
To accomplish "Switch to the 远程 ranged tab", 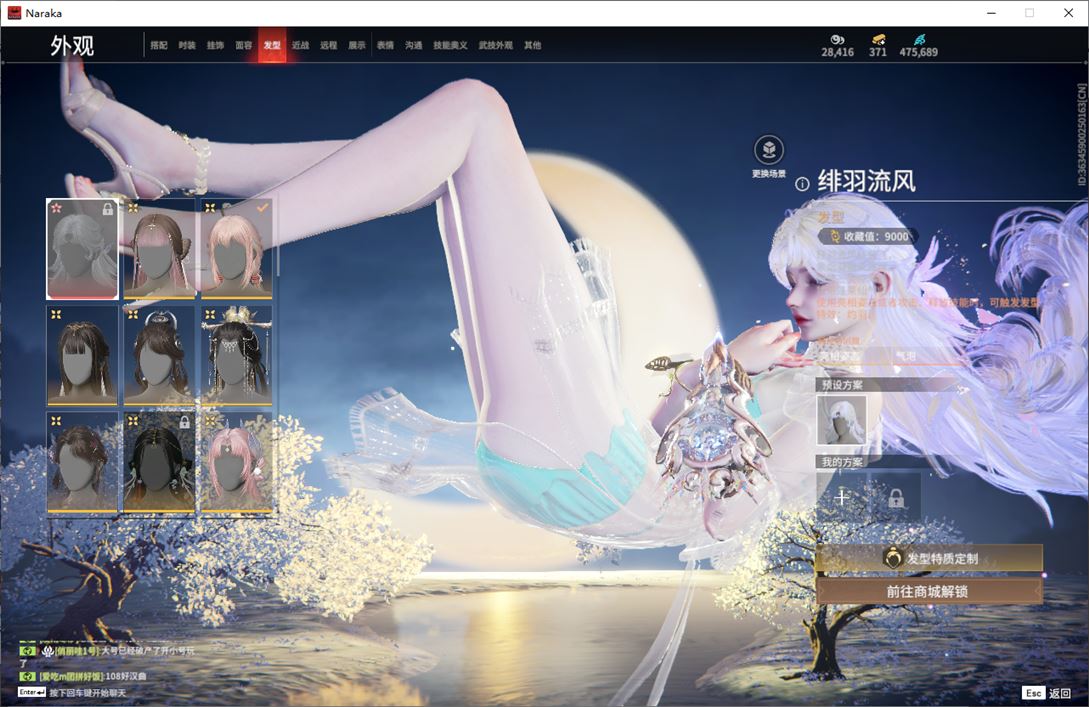I will [x=329, y=45].
